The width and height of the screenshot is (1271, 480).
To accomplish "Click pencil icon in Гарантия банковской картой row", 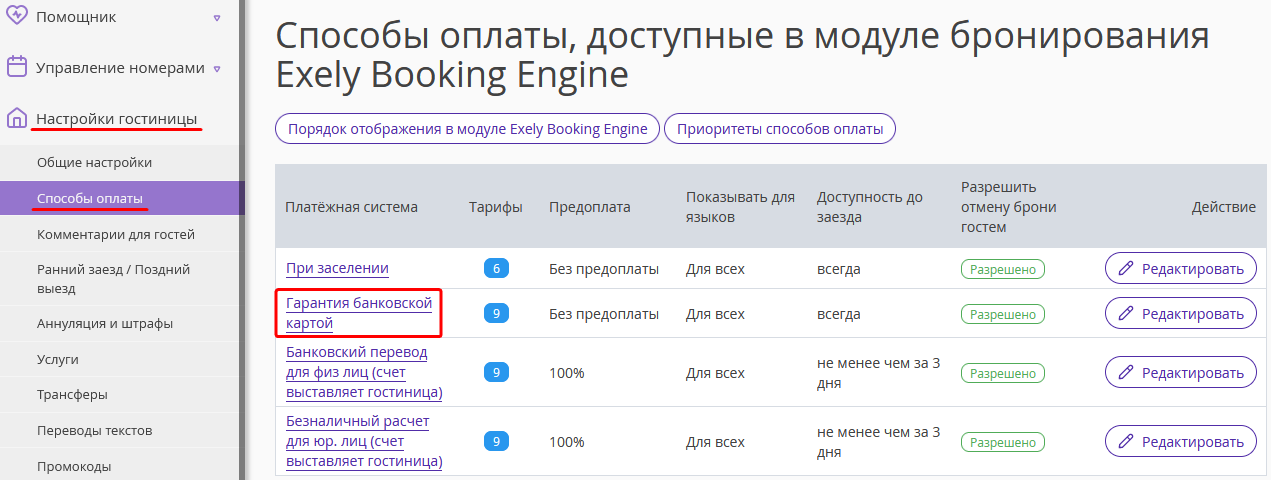I will coord(1126,313).
